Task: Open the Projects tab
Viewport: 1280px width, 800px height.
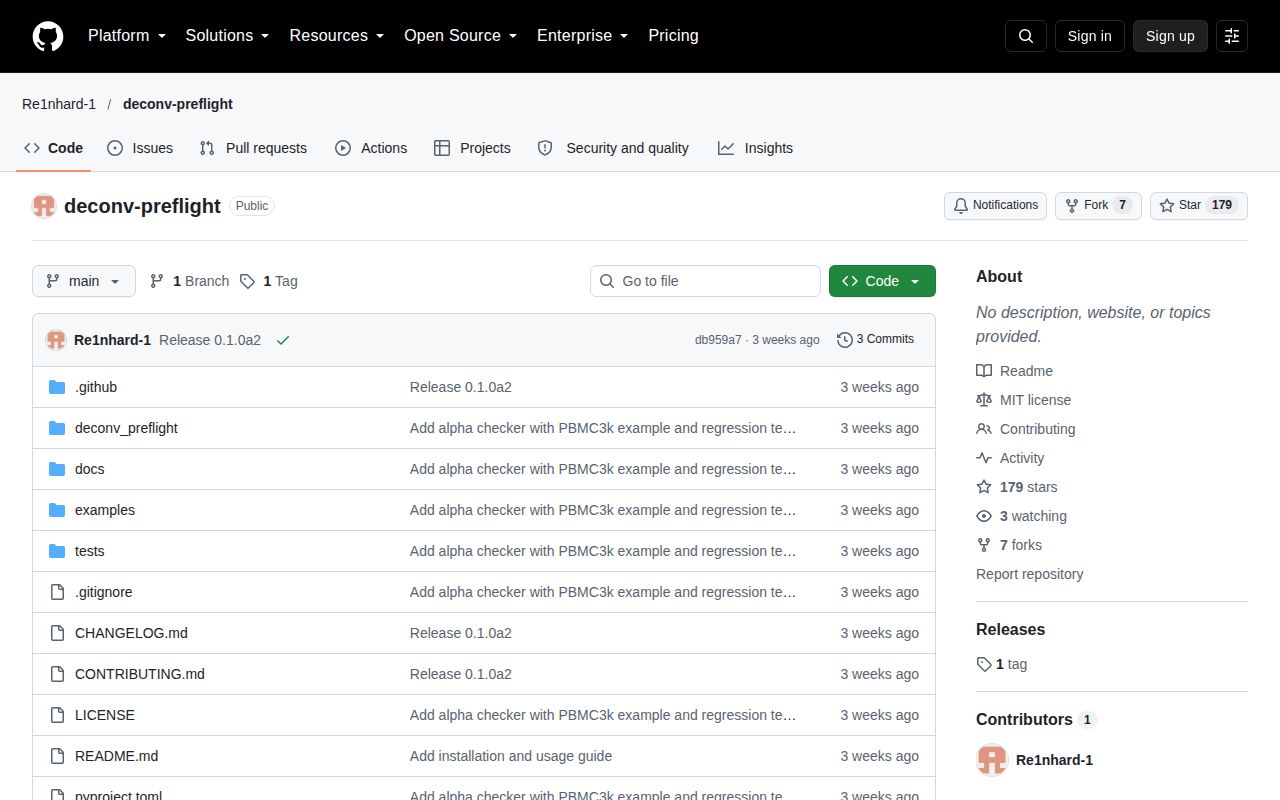Action: 472,148
